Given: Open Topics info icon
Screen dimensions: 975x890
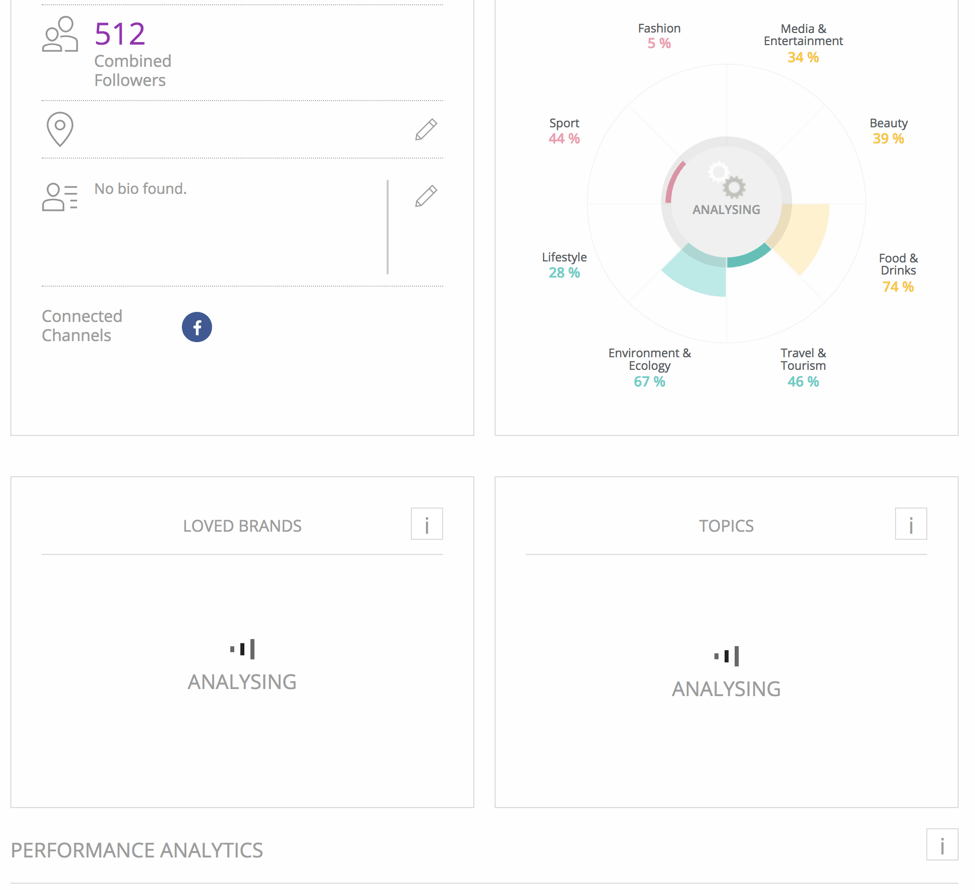Looking at the screenshot, I should pyautogui.click(x=910, y=524).
